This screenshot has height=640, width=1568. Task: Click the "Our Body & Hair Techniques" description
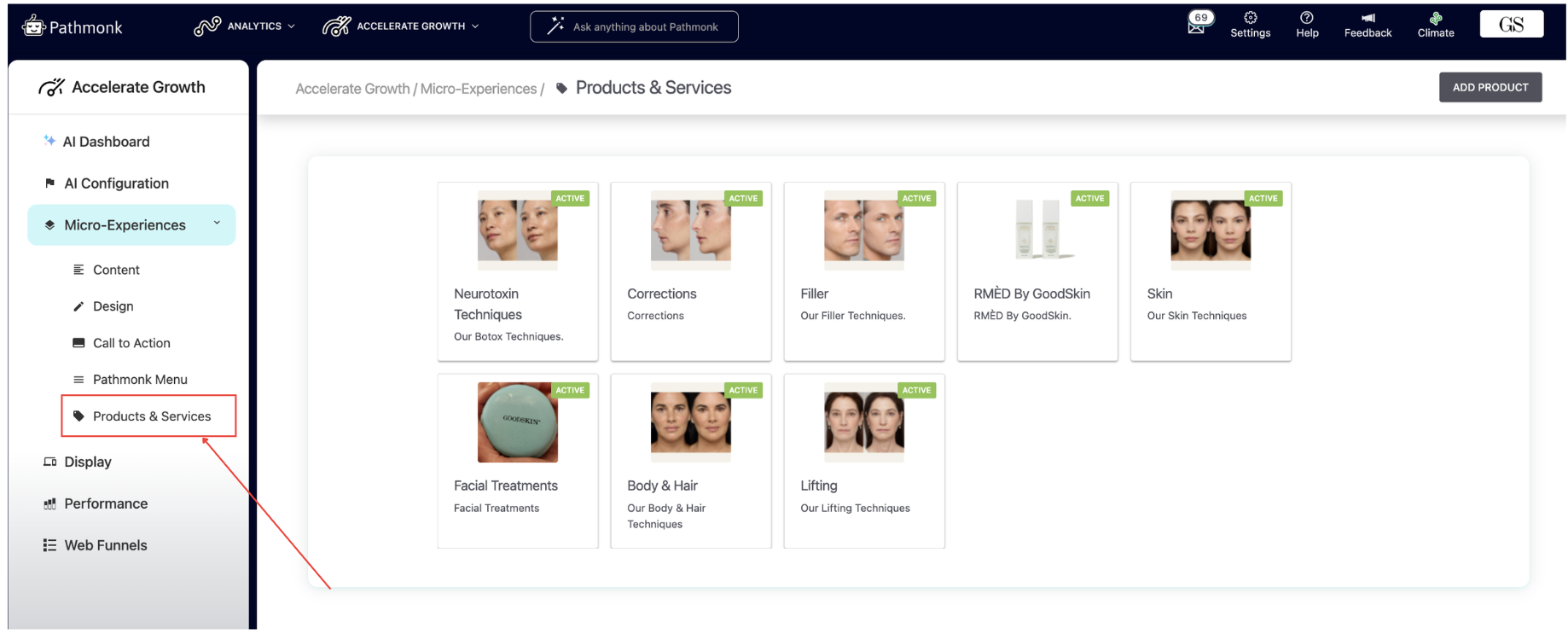pos(666,515)
